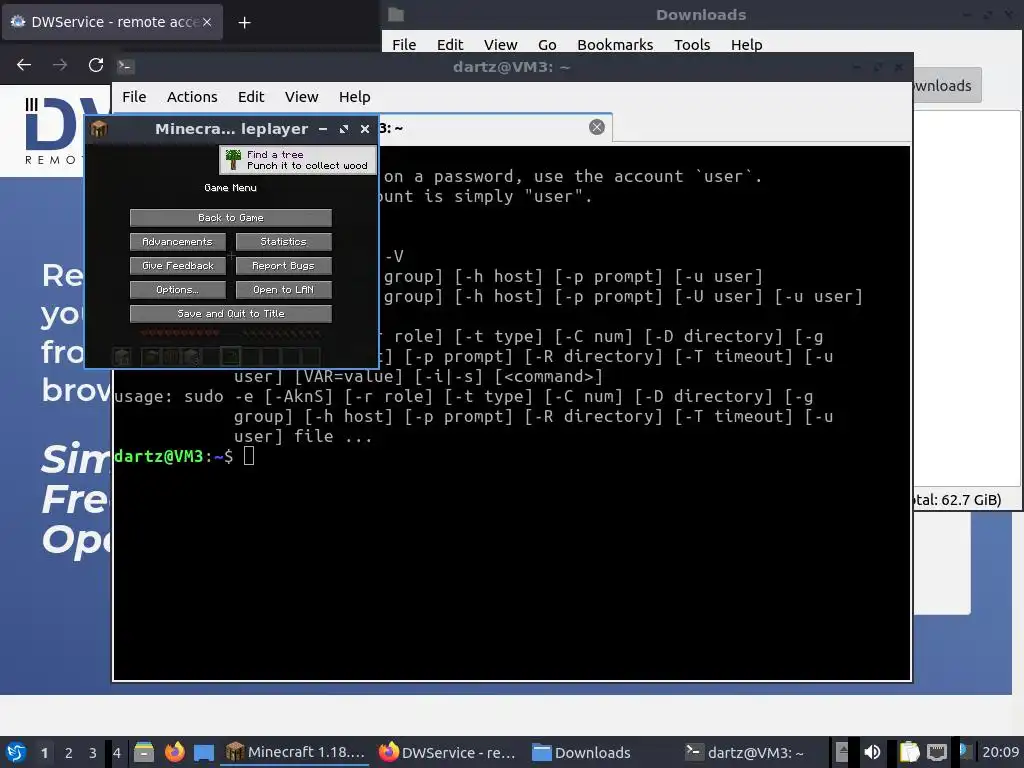Image resolution: width=1024 pixels, height=768 pixels.
Task: Click the 'Find a tree' advancement toast
Action: pos(298,160)
